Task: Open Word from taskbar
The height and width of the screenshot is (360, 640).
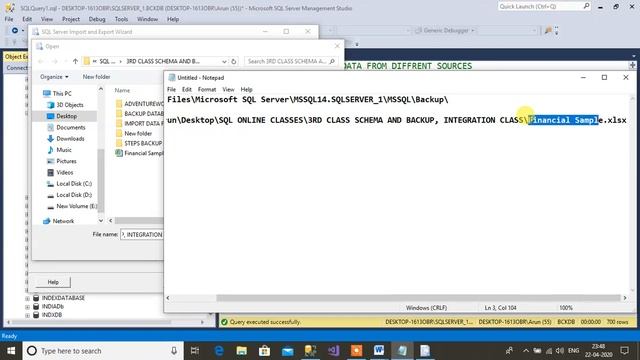Action: [379, 351]
